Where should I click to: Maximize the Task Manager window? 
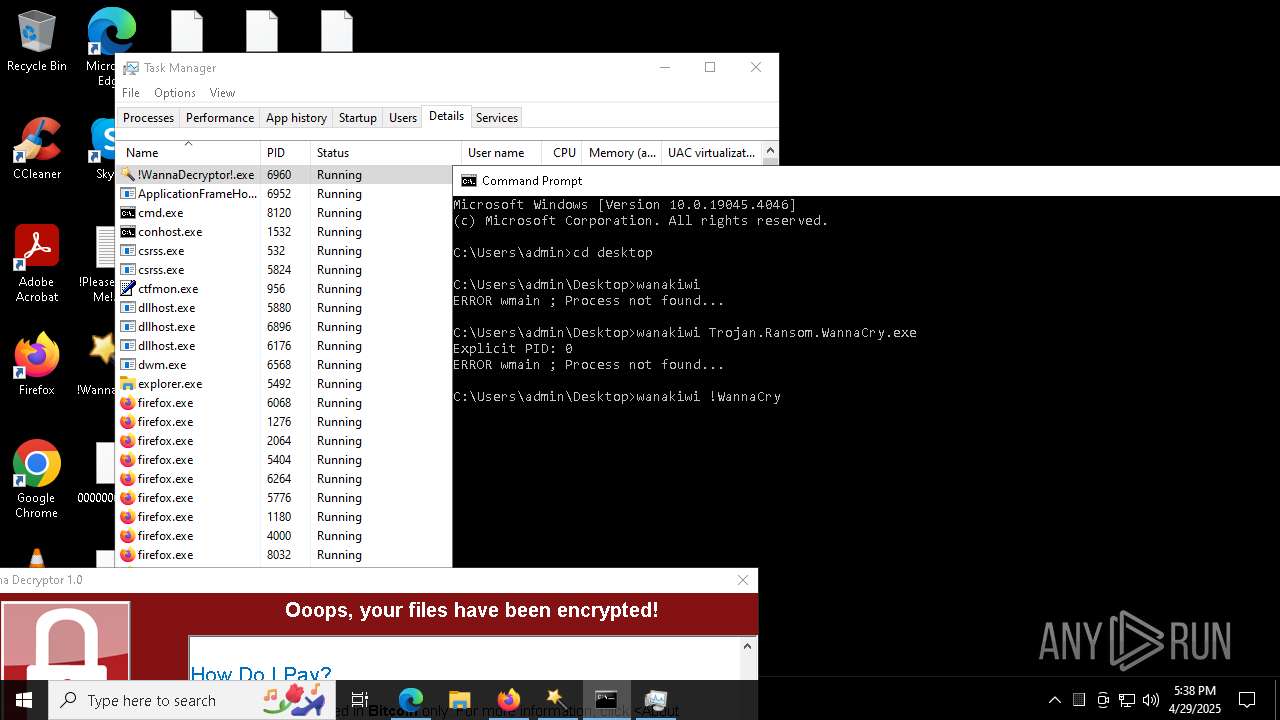pos(710,67)
